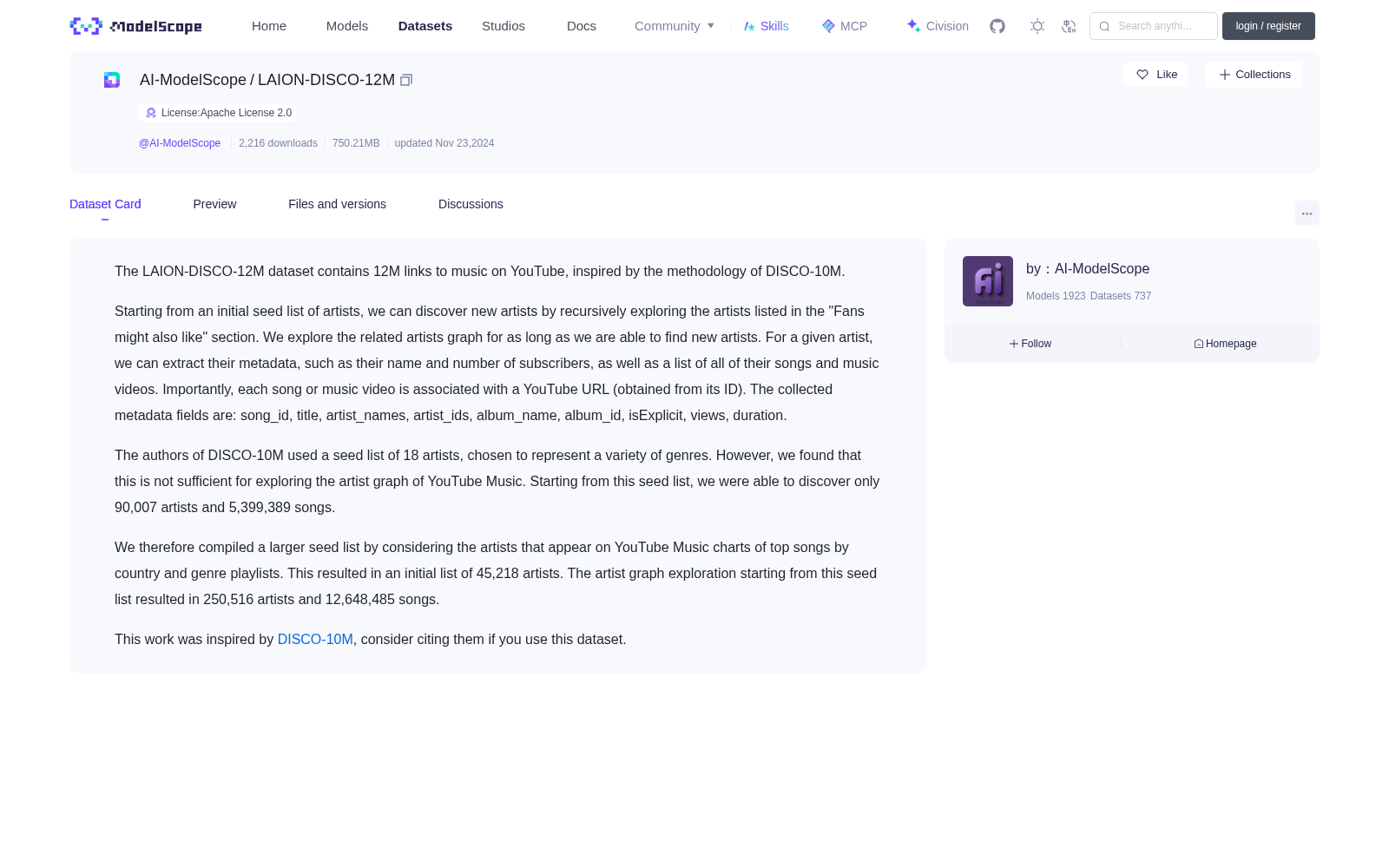The width and height of the screenshot is (1389, 868).
Task: Click the dataset avatar icon beside title
Action: (112, 80)
